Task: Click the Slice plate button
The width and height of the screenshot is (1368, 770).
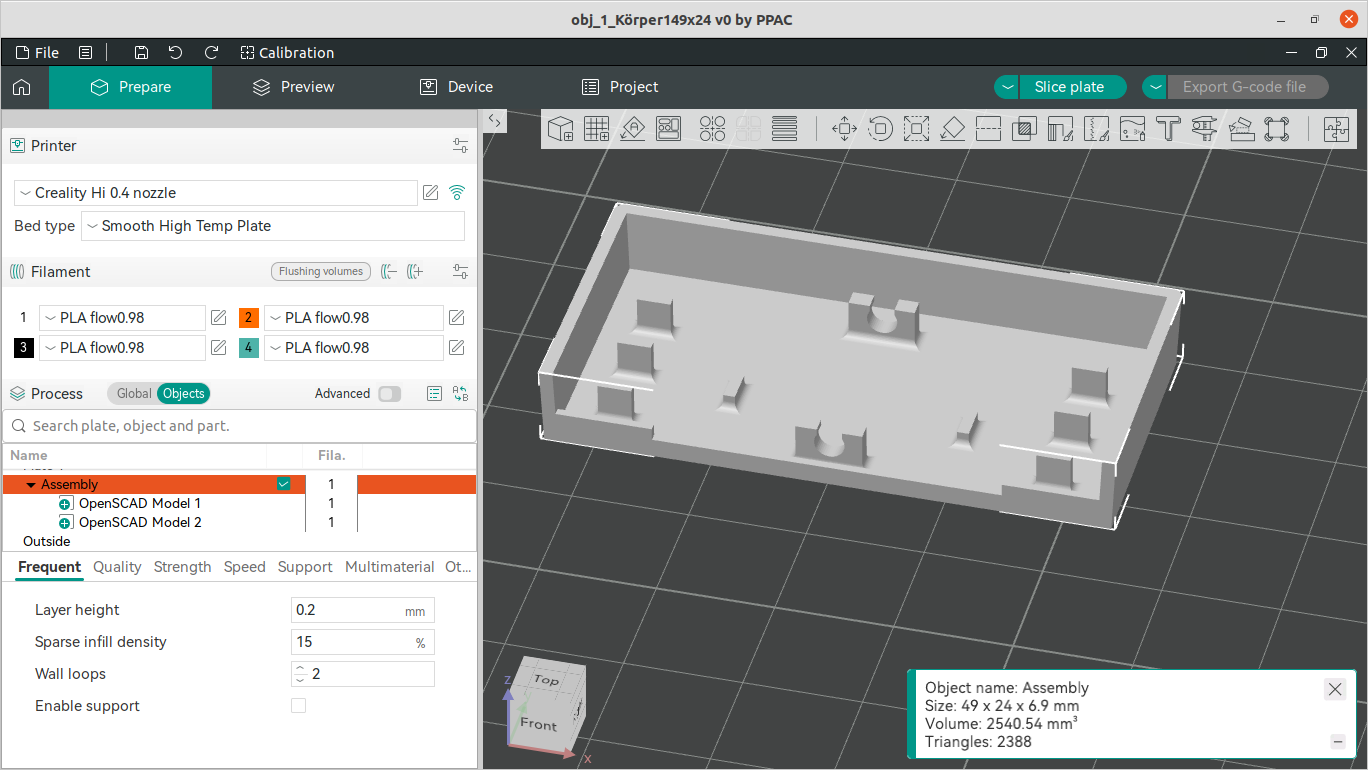Action: tap(1069, 87)
